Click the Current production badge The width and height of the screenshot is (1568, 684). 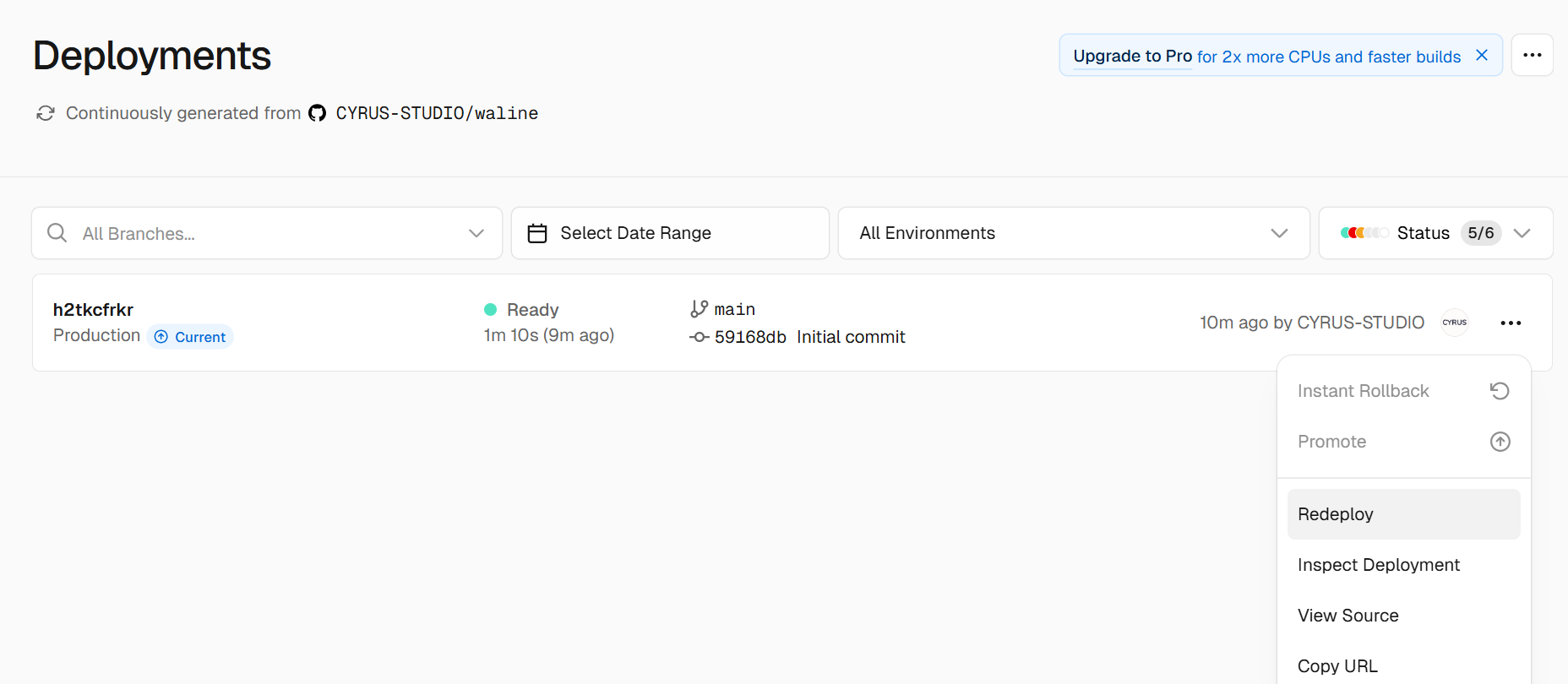point(190,337)
